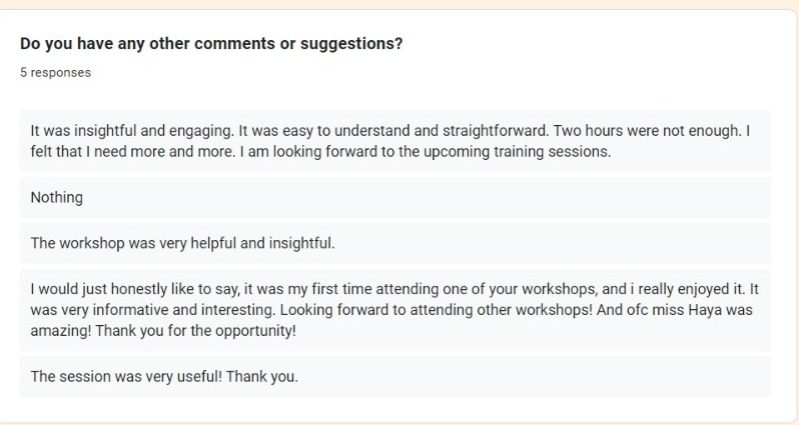Click the text 'Two hours were not enough'
This screenshot has width=799, height=425.
click(647, 131)
